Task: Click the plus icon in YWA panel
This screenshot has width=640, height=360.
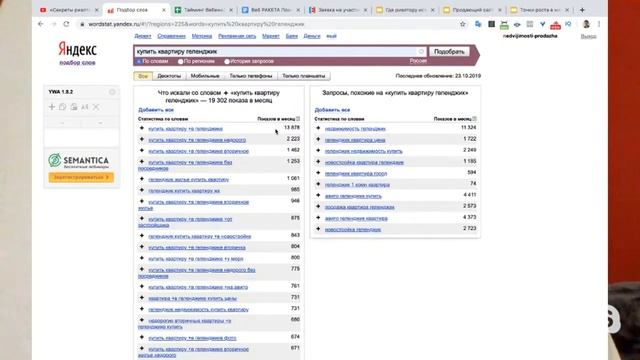Action: [52, 107]
